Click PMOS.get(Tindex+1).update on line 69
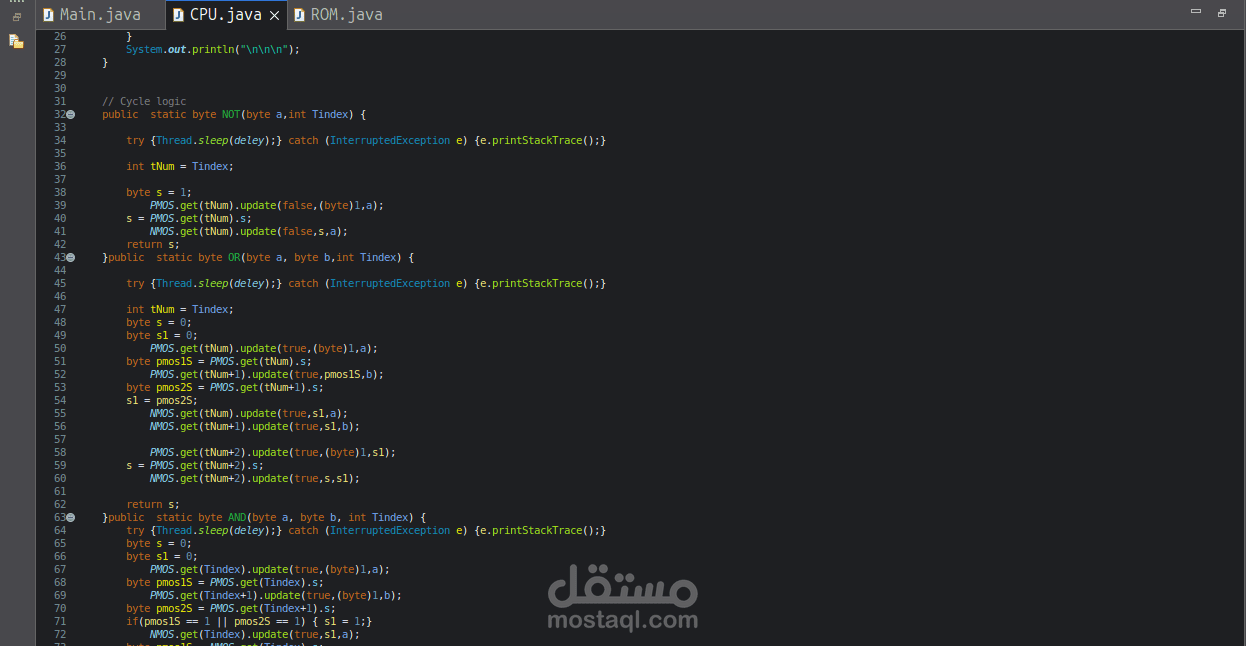This screenshot has height=646, width=1246. point(276,595)
